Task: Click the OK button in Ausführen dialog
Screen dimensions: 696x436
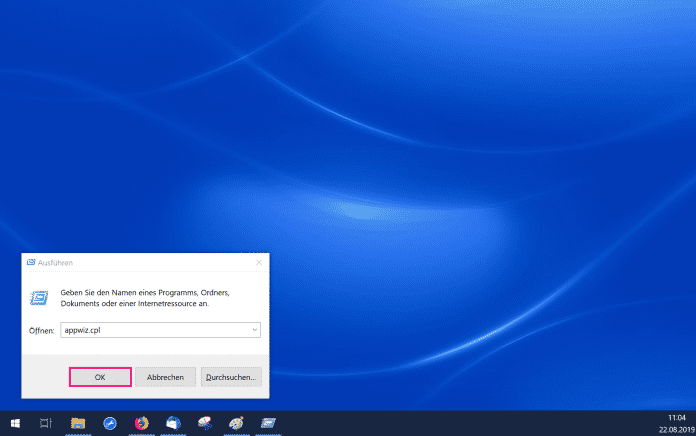Action: 100,377
